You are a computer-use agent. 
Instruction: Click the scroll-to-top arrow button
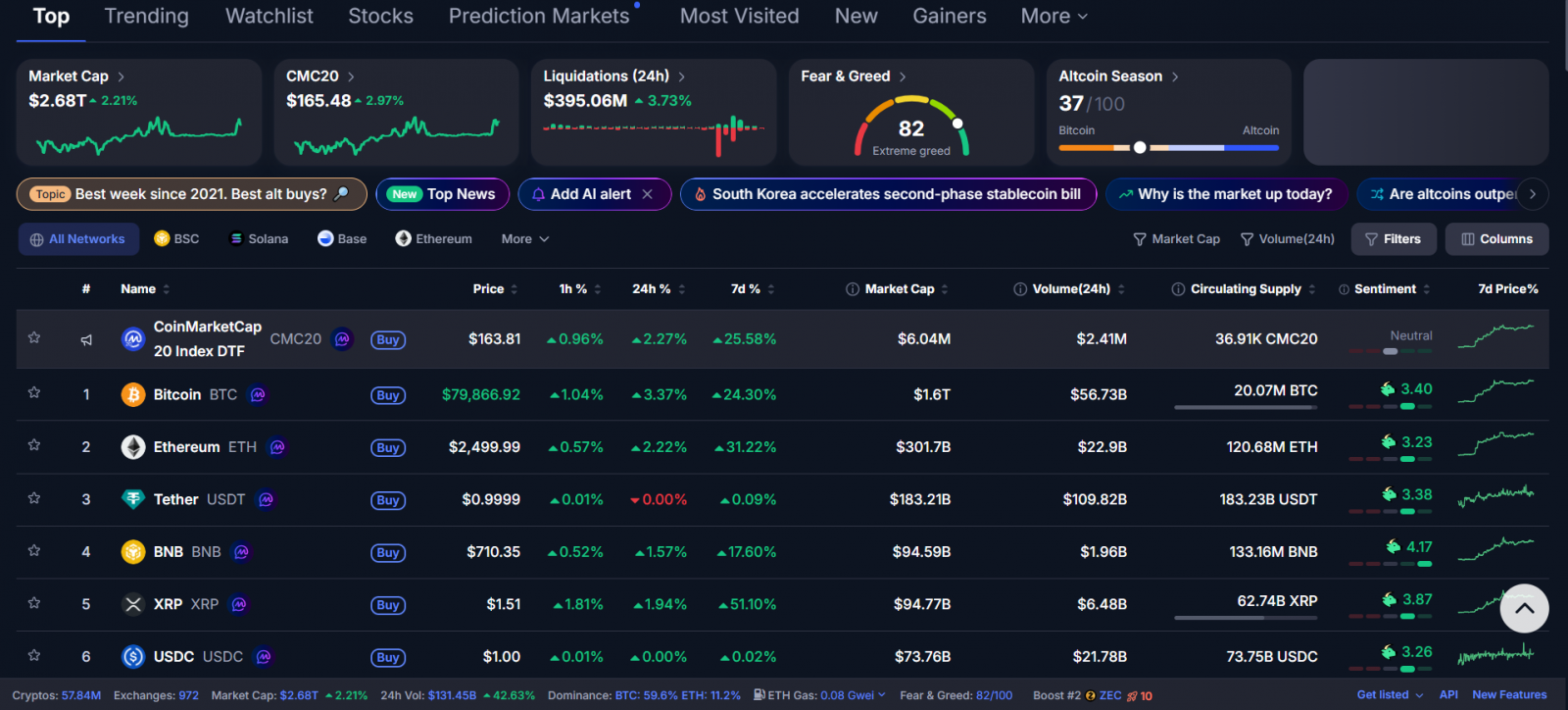1524,608
